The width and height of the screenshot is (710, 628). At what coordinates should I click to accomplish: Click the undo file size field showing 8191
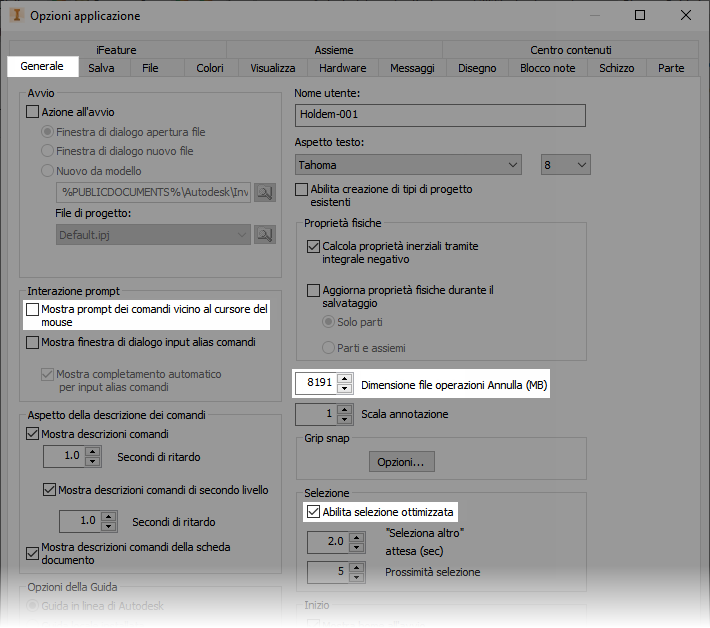point(317,383)
